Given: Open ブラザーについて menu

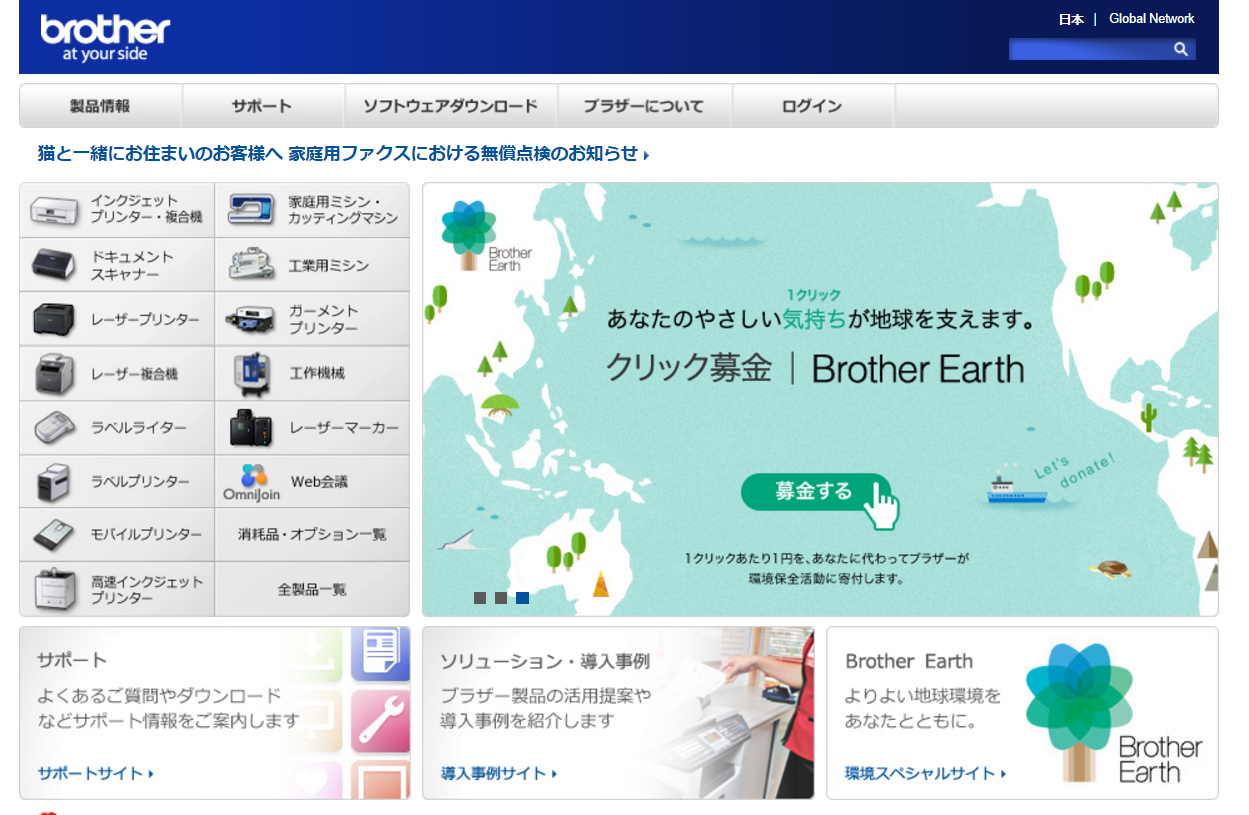Looking at the screenshot, I should 644,106.
